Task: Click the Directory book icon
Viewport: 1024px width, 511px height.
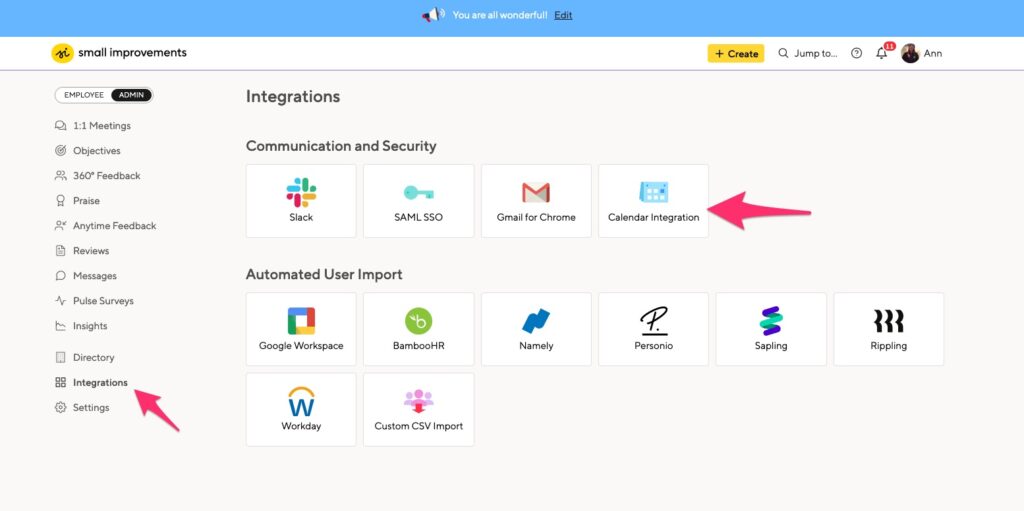Action: [61, 357]
